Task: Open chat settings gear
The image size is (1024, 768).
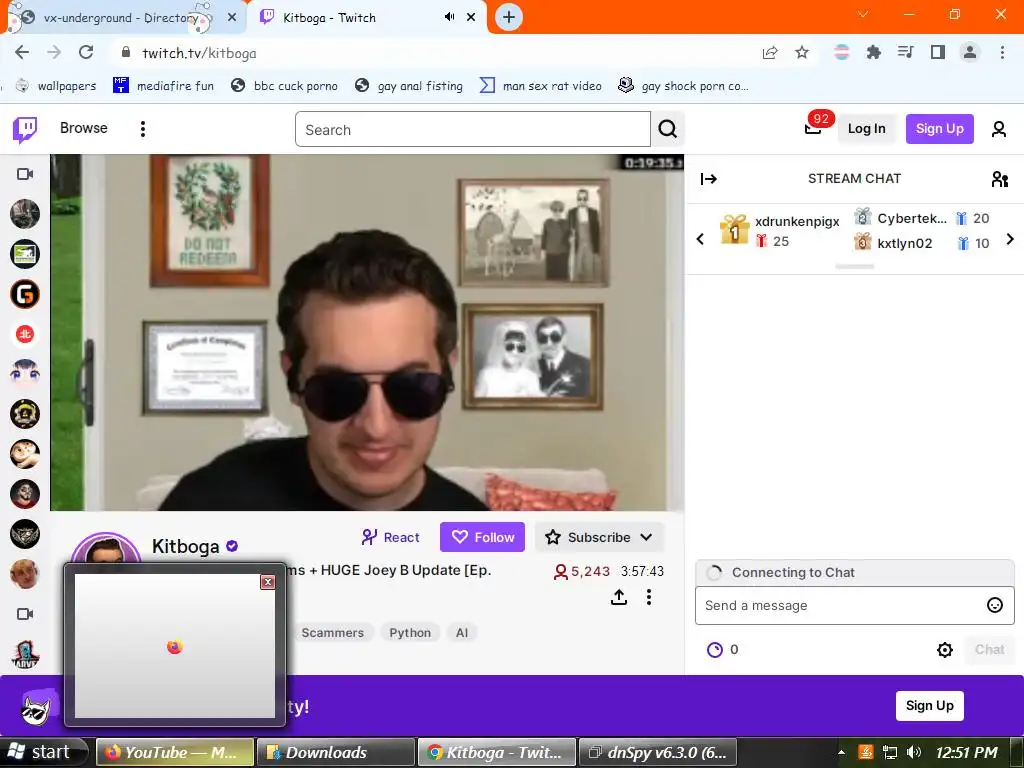Action: [x=944, y=650]
